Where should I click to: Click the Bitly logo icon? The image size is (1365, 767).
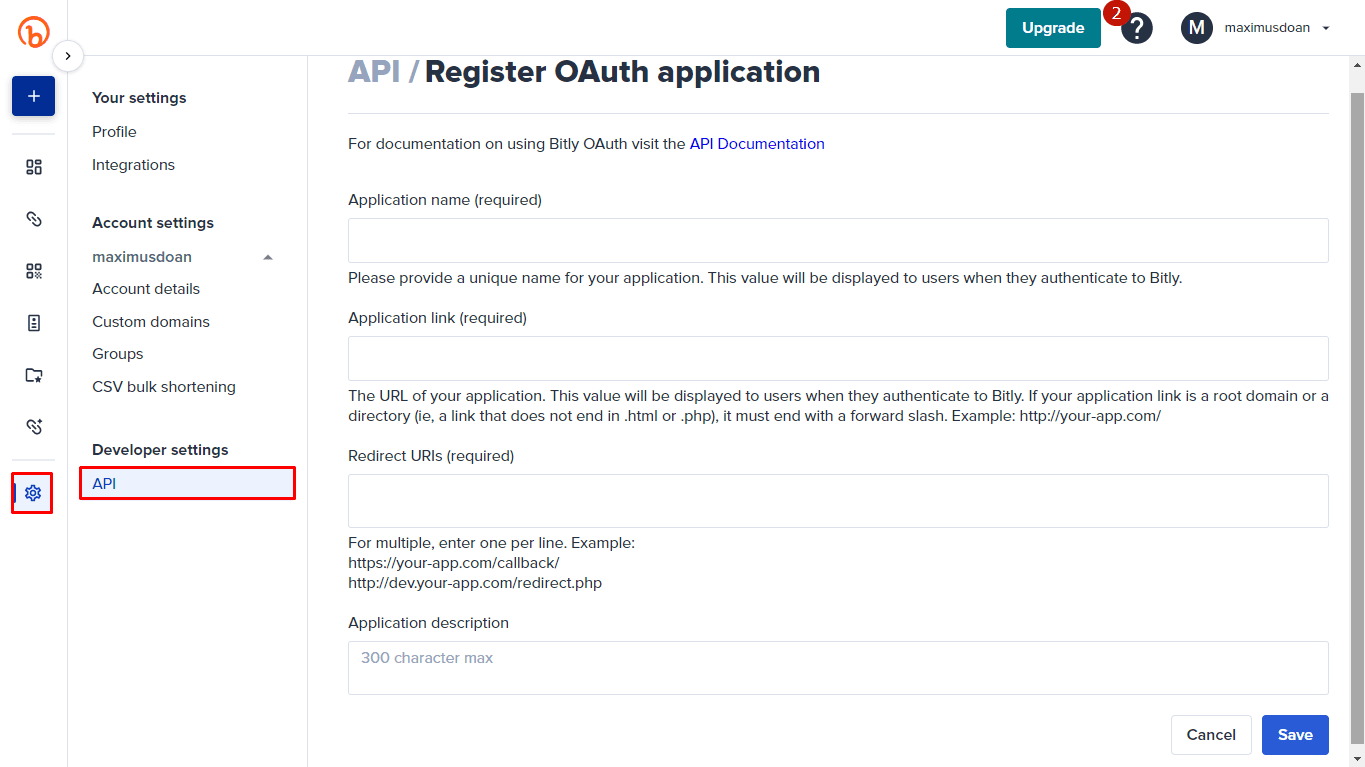point(33,31)
